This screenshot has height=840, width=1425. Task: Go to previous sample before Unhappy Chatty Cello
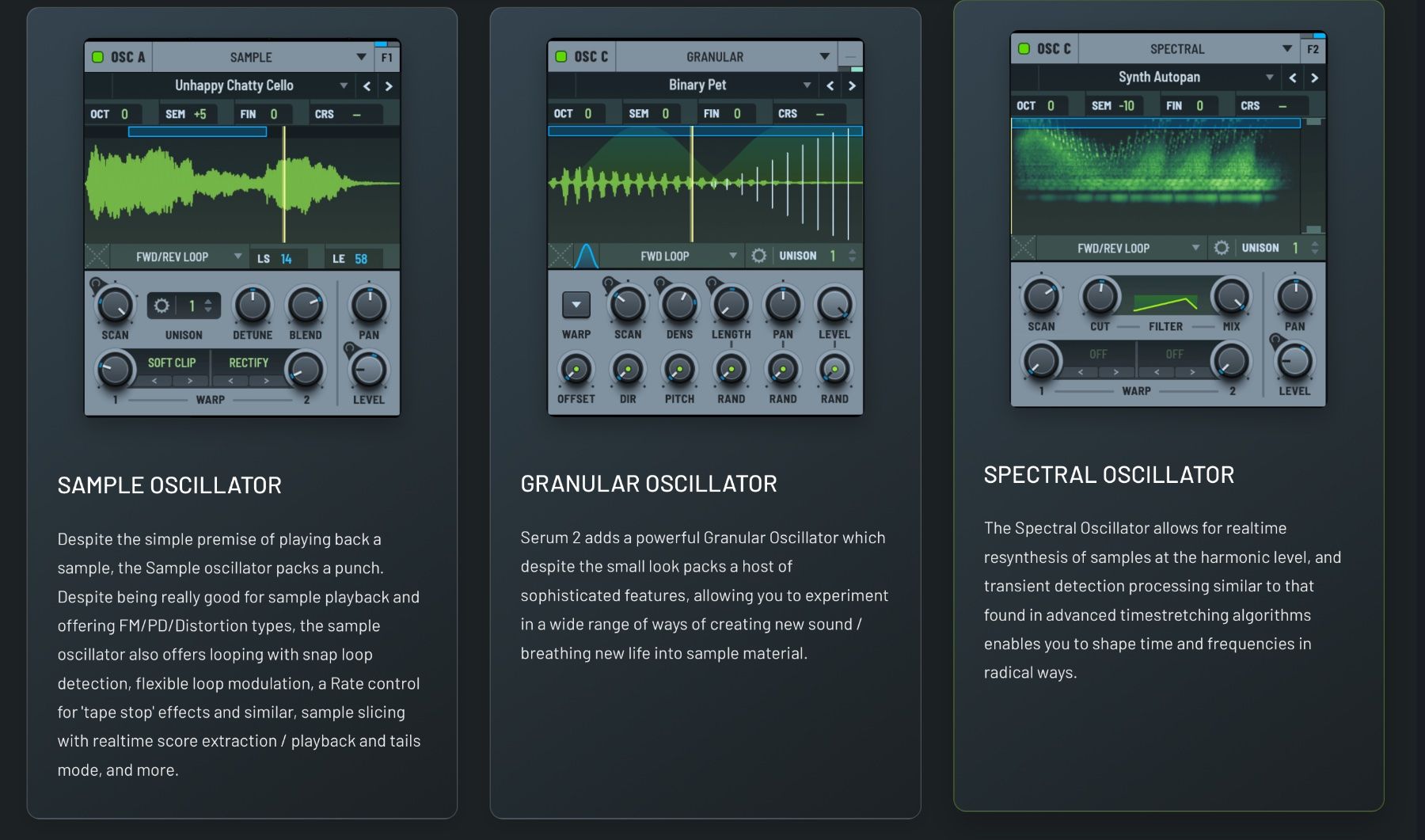(x=367, y=86)
